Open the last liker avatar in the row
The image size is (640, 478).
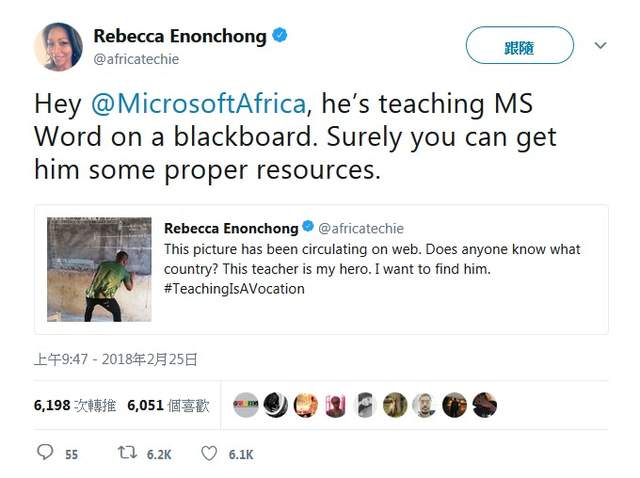point(485,405)
